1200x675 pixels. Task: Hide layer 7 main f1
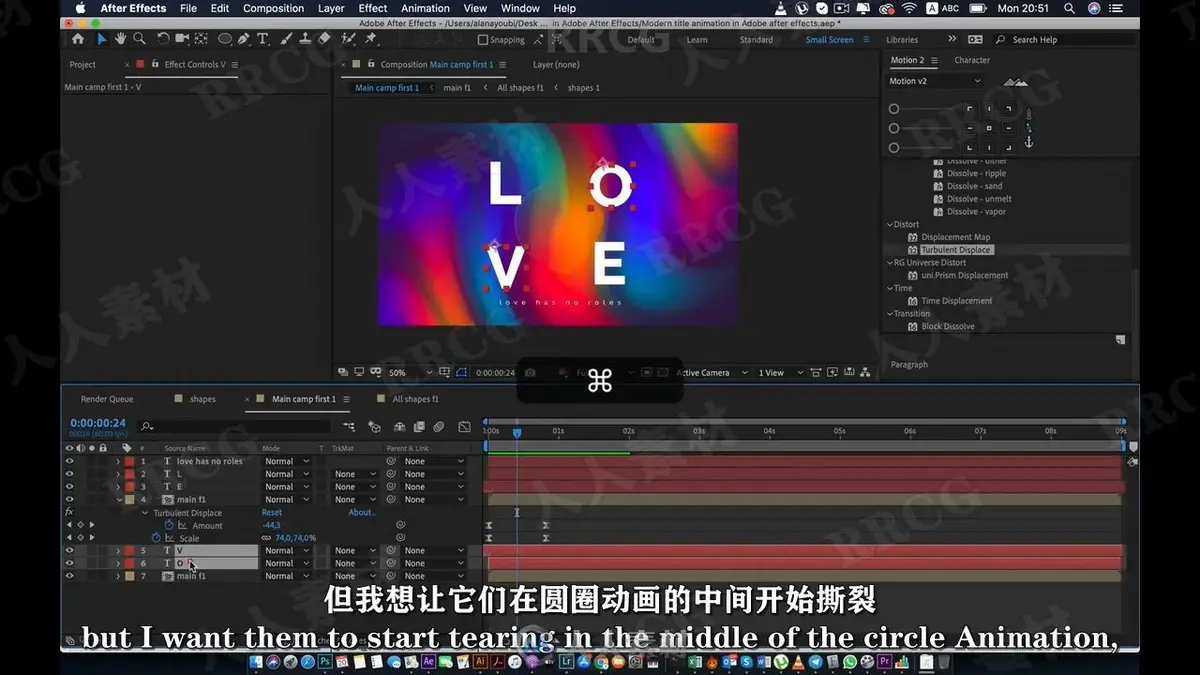click(70, 576)
